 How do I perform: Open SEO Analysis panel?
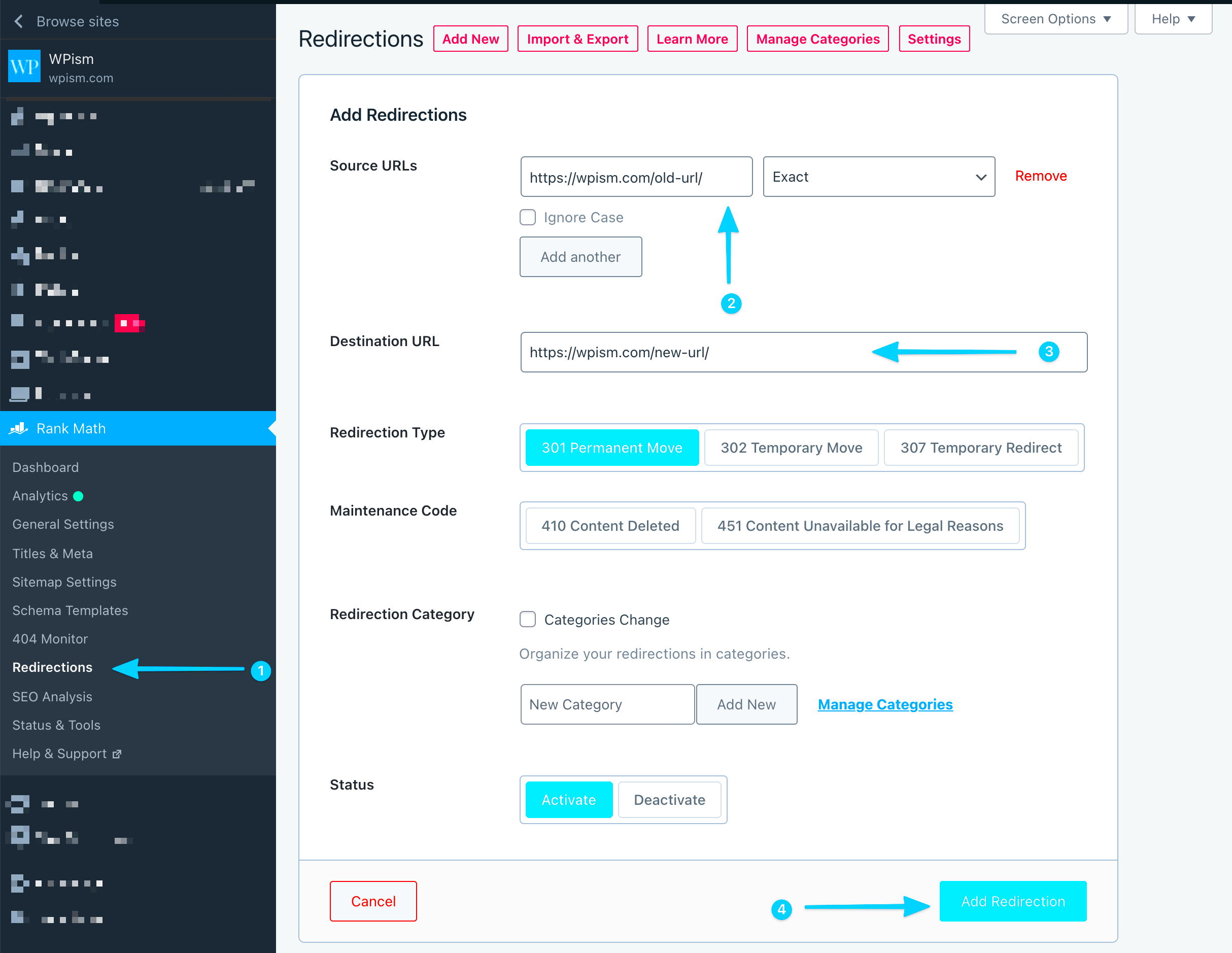click(x=52, y=697)
